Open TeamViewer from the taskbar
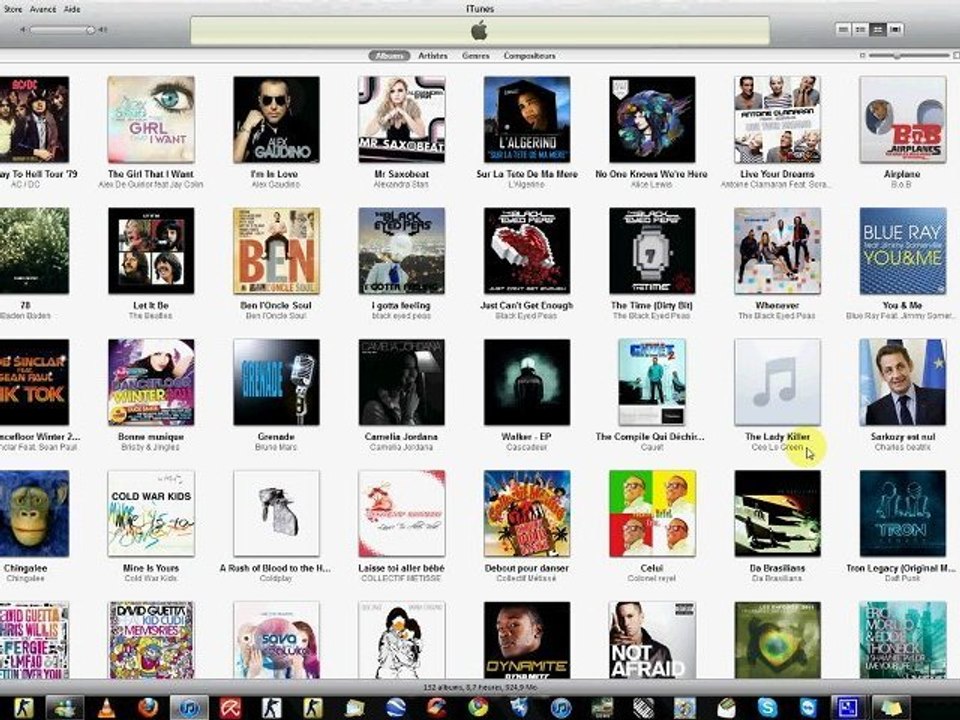Image resolution: width=960 pixels, height=720 pixels. (x=808, y=708)
